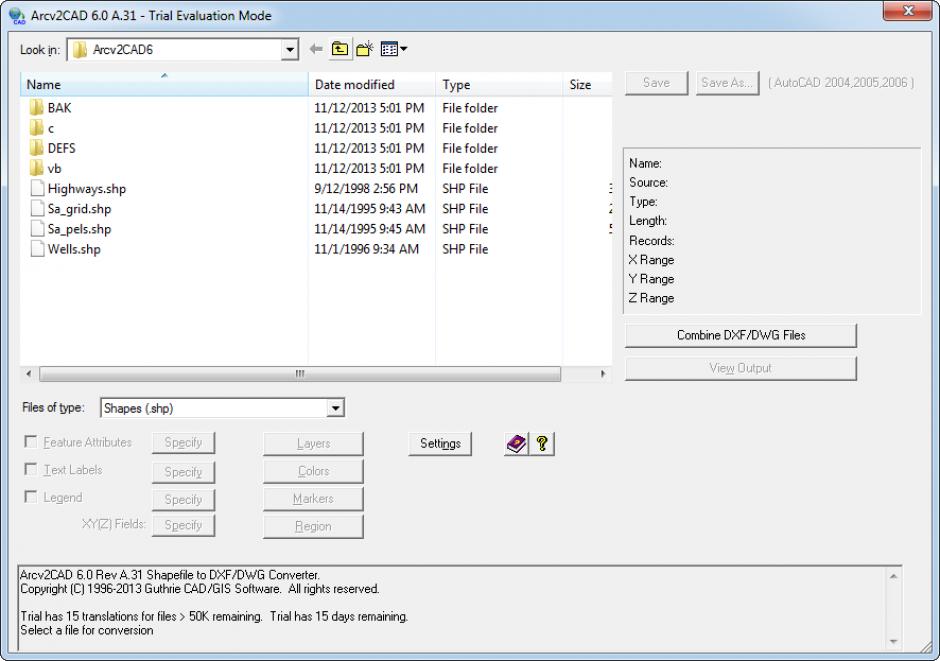Click the 11/14/1995 9:43 AM date cell
The width and height of the screenshot is (940, 661).
tap(370, 209)
